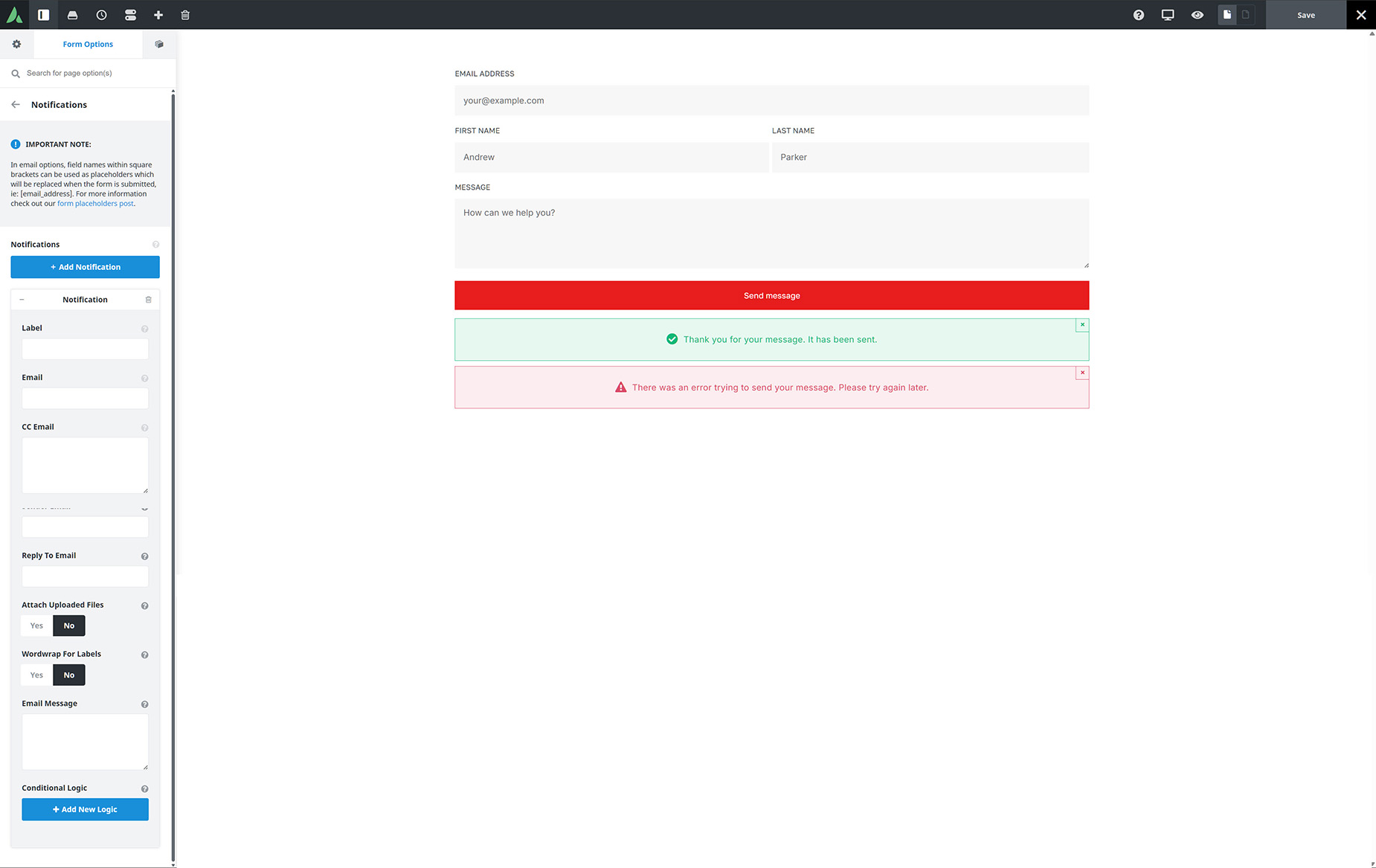Image resolution: width=1376 pixels, height=868 pixels.
Task: Click the Label input field
Action: (x=85, y=349)
